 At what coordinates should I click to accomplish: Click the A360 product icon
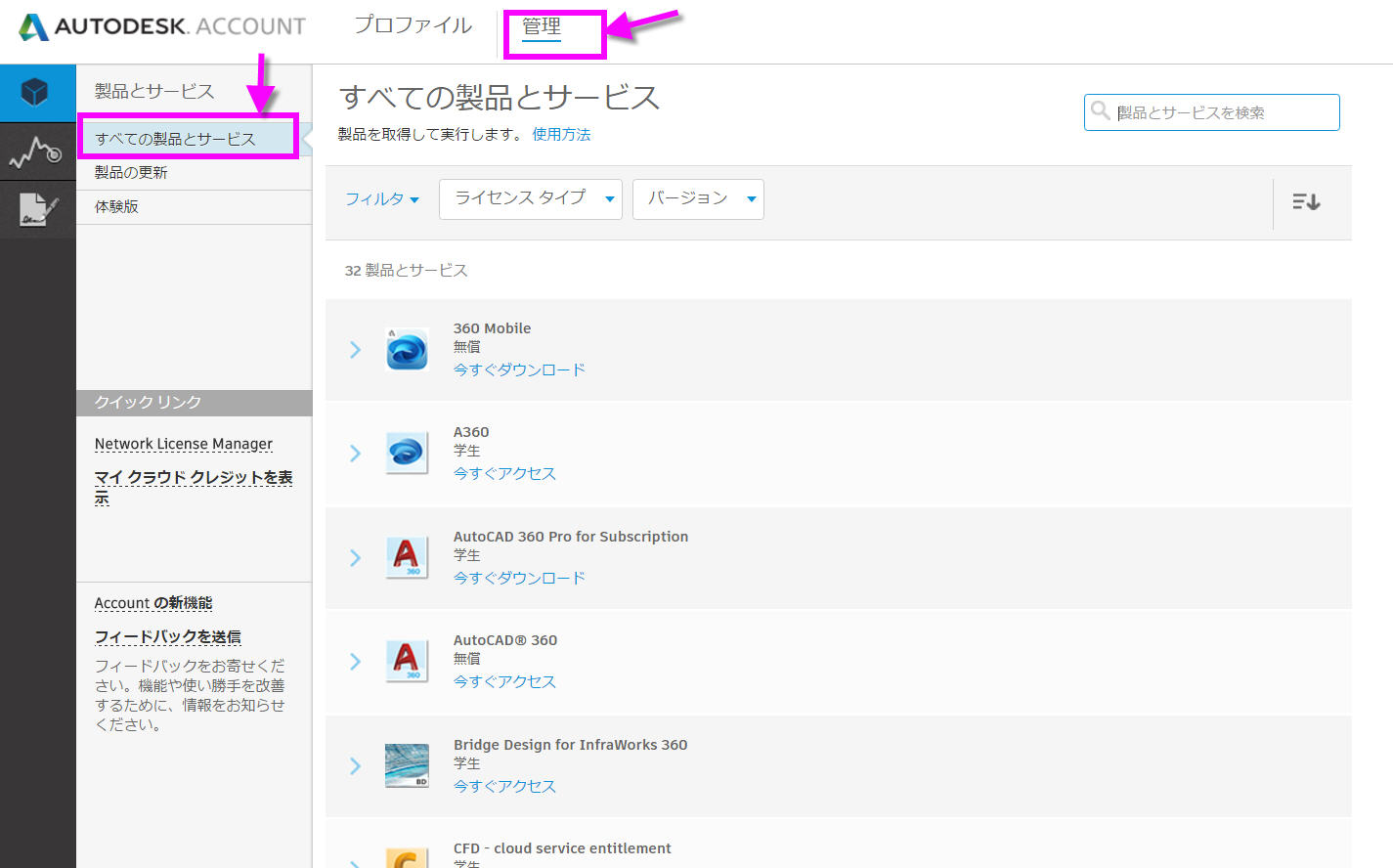[x=407, y=453]
